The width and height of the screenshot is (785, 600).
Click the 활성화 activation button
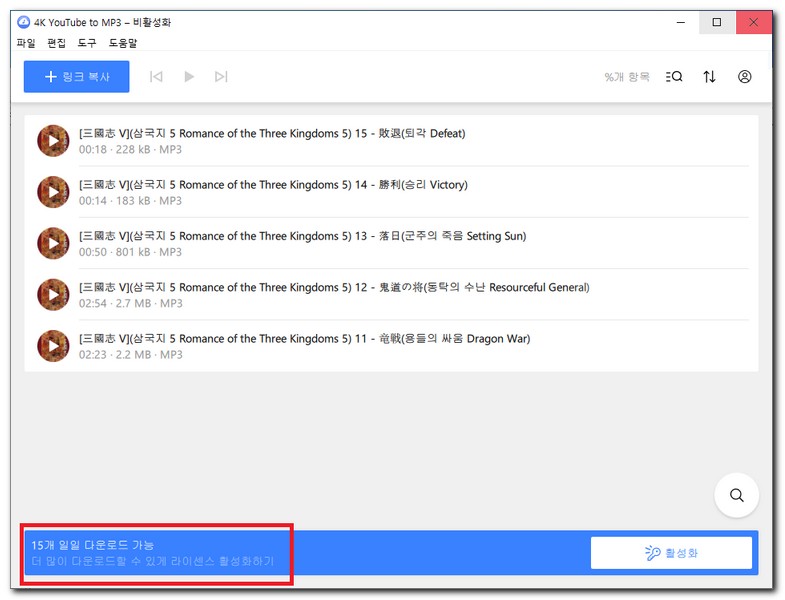coord(671,553)
